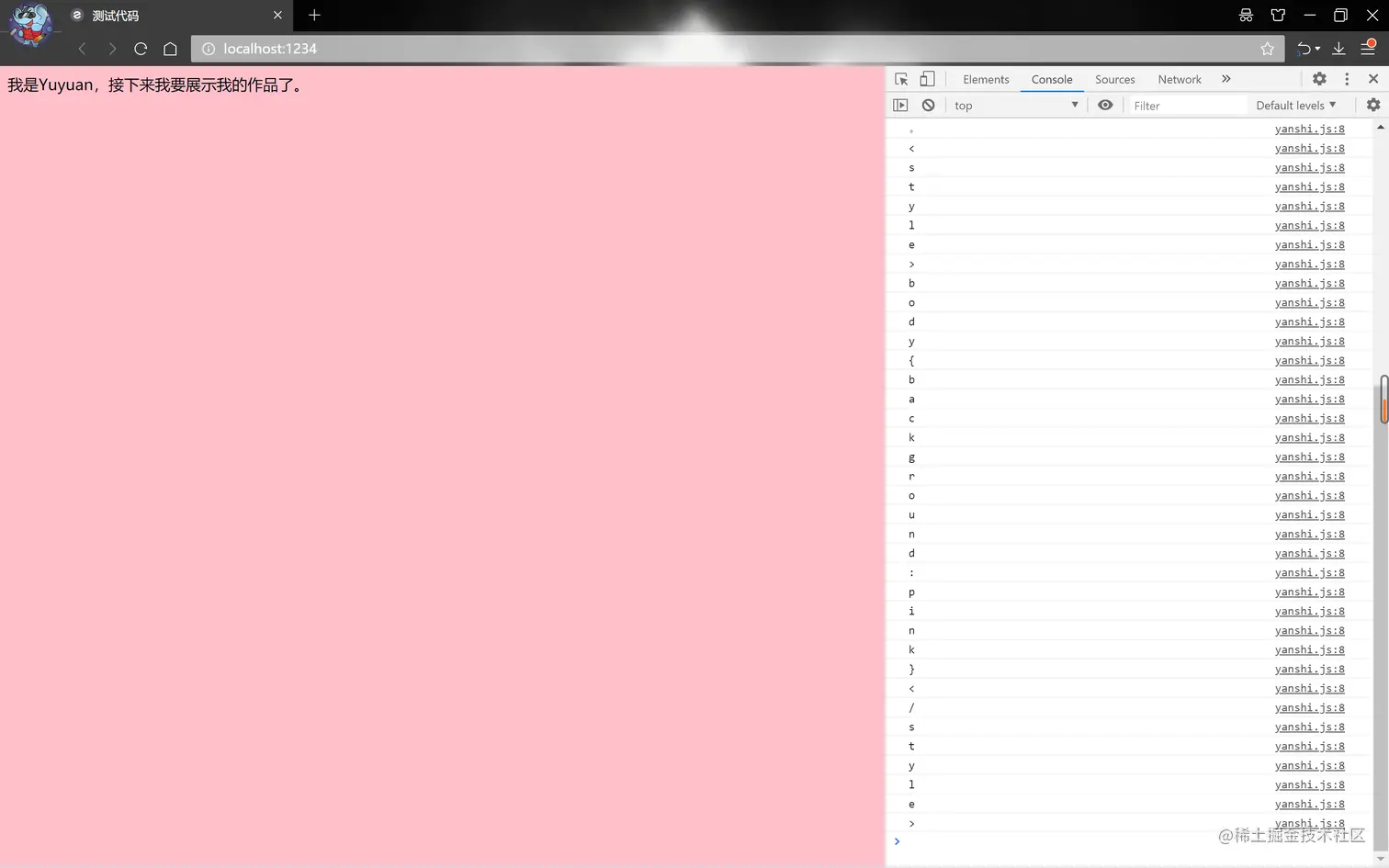The image size is (1389, 868).
Task: Click the inspect element picker icon
Action: coord(901,79)
